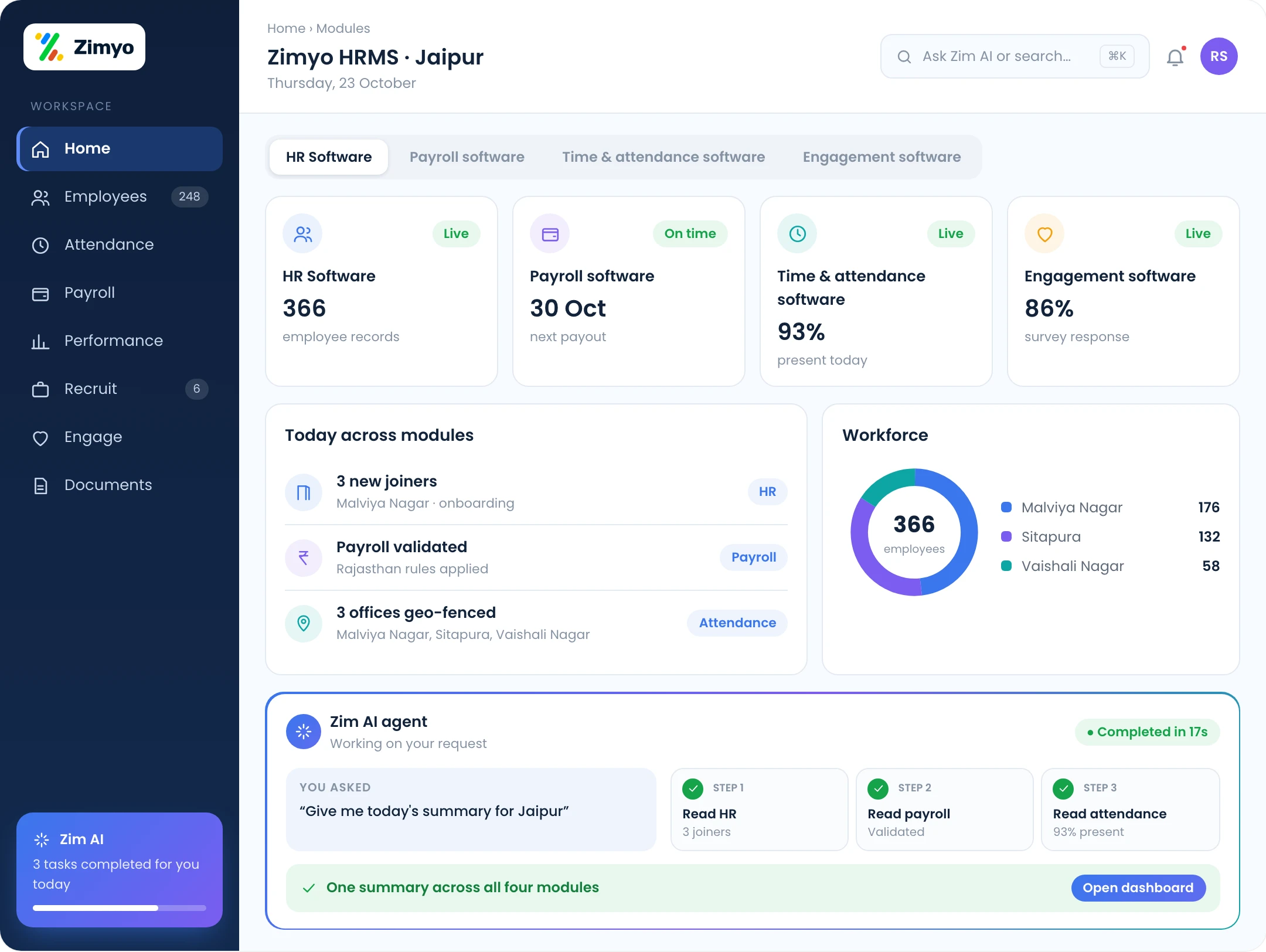Screen dimensions: 1266x952
Task: Click the Recruit briefcase icon
Action: pos(40,389)
